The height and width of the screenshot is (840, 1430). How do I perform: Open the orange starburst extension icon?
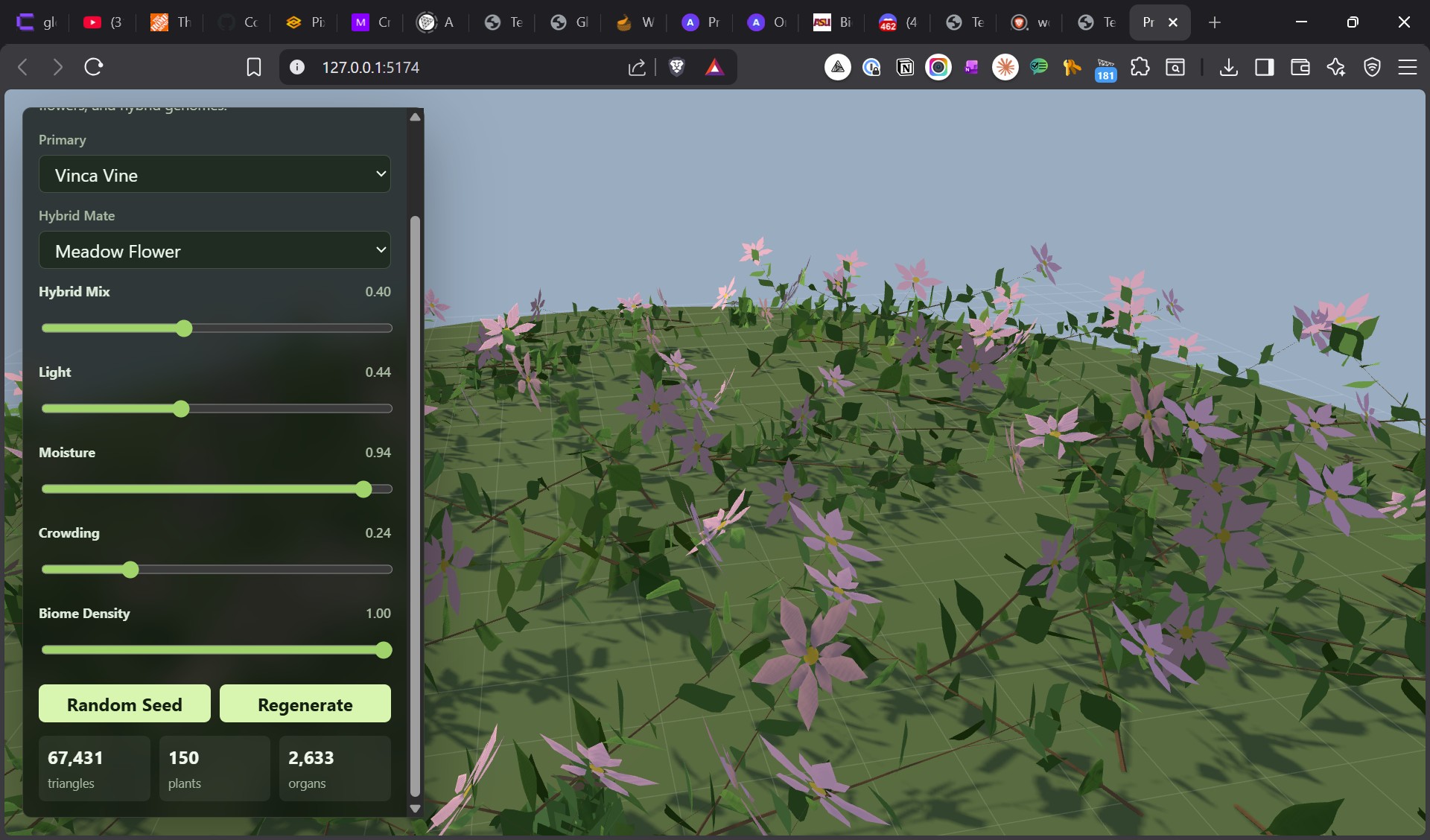(x=1005, y=67)
